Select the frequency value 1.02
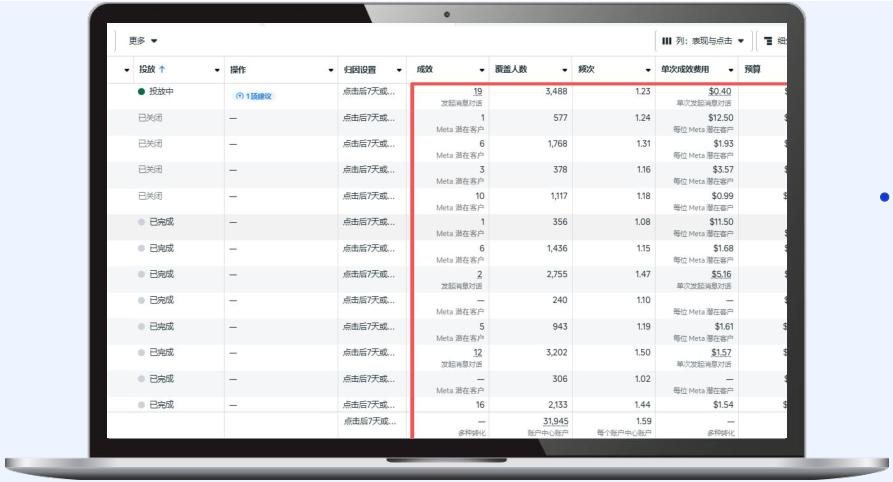Viewport: 893px width, 482px height. 642,379
